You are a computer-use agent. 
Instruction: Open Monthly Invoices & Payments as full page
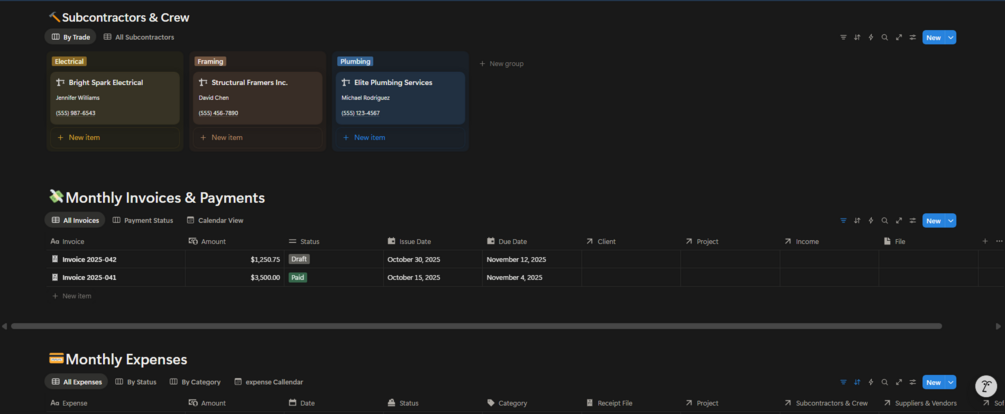click(899, 220)
